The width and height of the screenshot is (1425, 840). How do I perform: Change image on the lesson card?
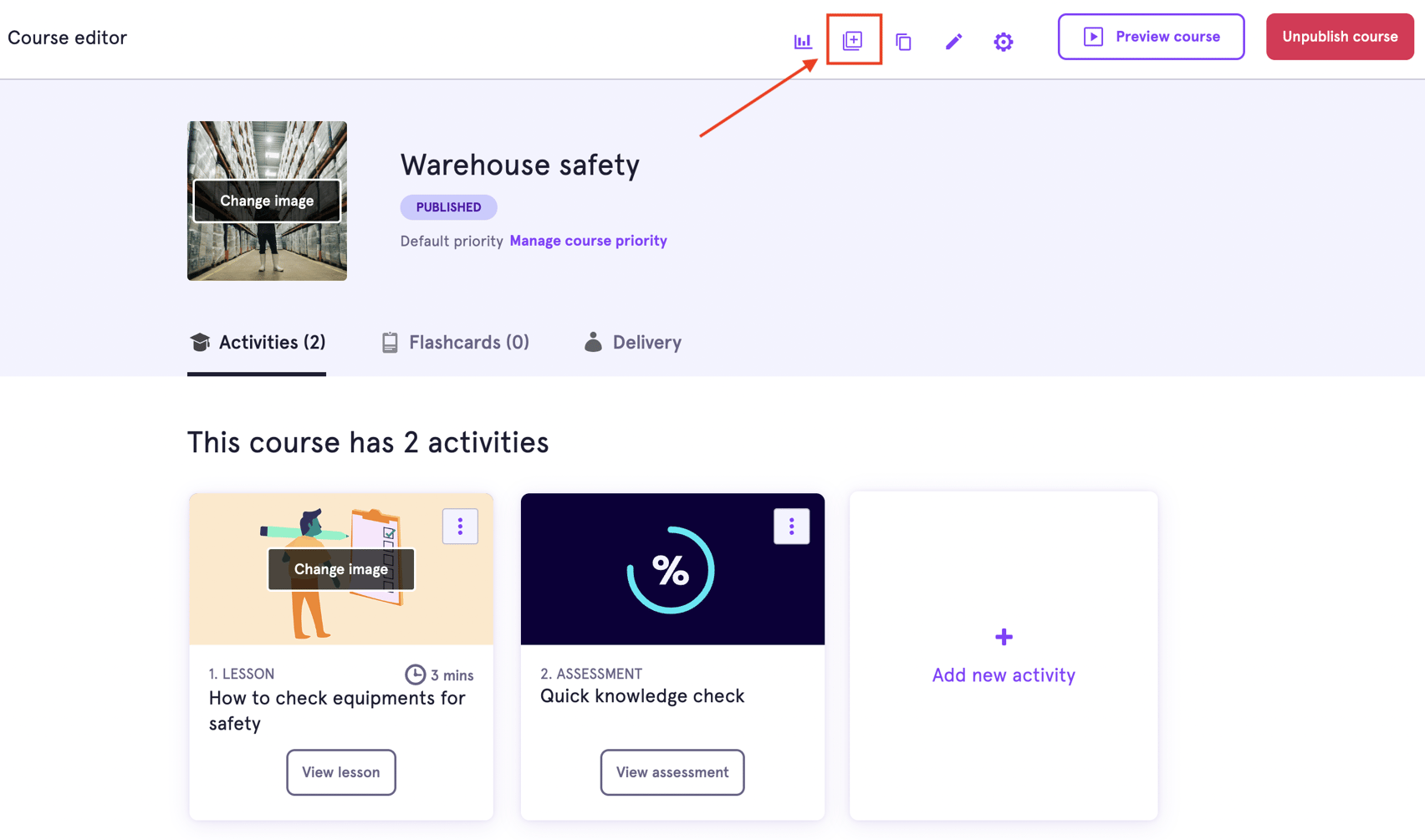pyautogui.click(x=340, y=569)
